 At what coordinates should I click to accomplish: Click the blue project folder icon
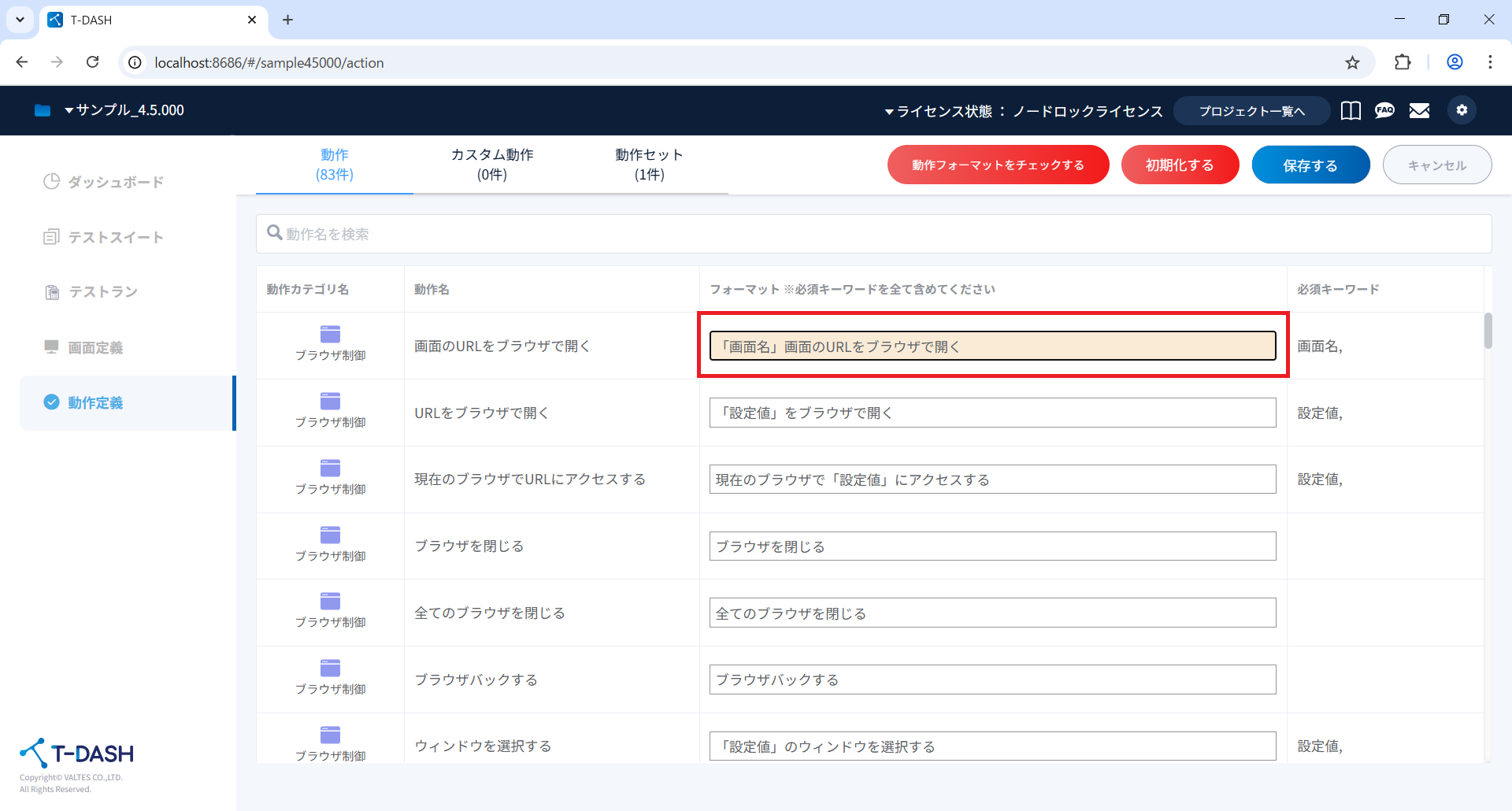pyautogui.click(x=43, y=110)
